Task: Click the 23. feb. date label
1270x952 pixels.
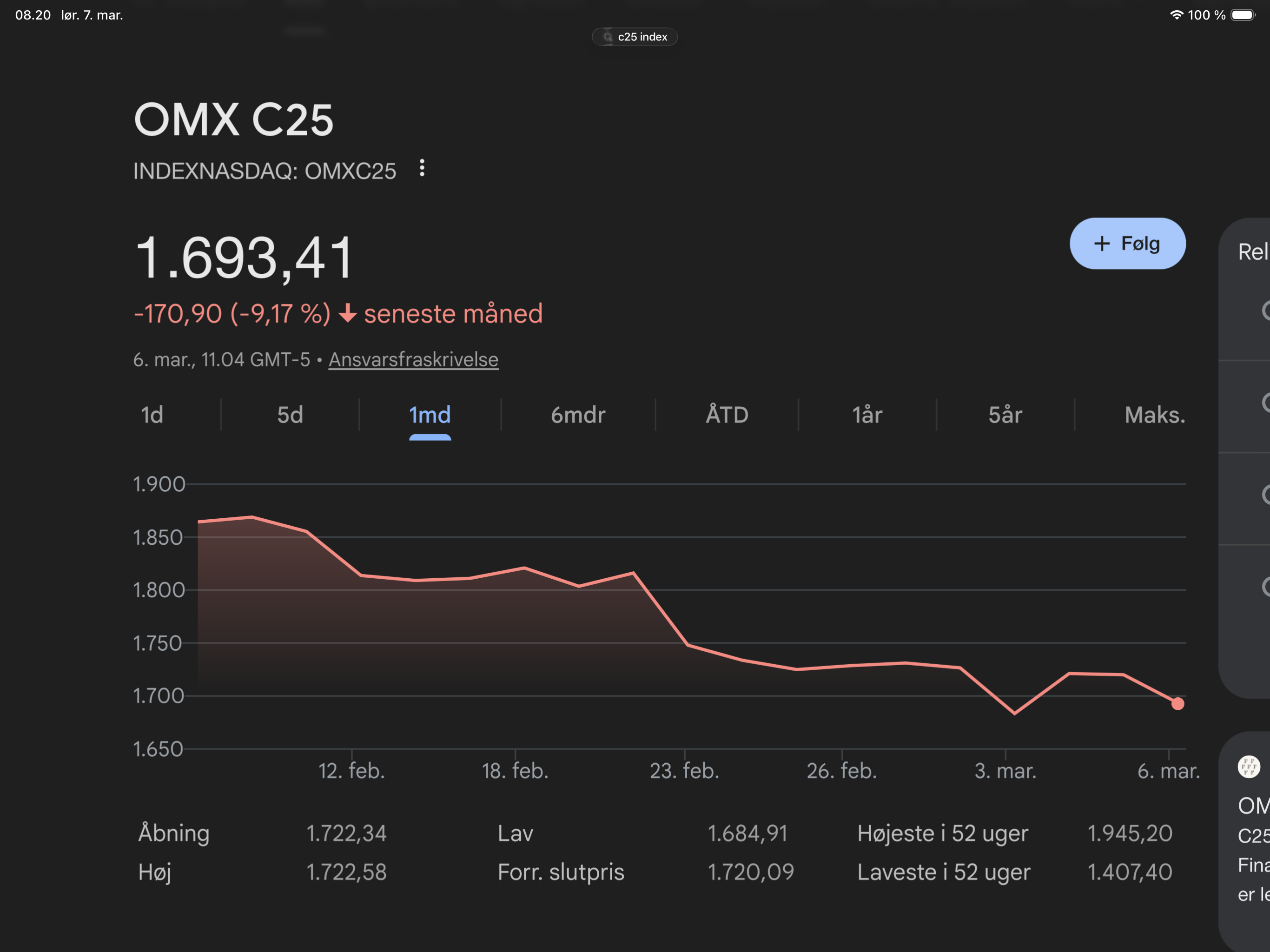Action: 684,771
